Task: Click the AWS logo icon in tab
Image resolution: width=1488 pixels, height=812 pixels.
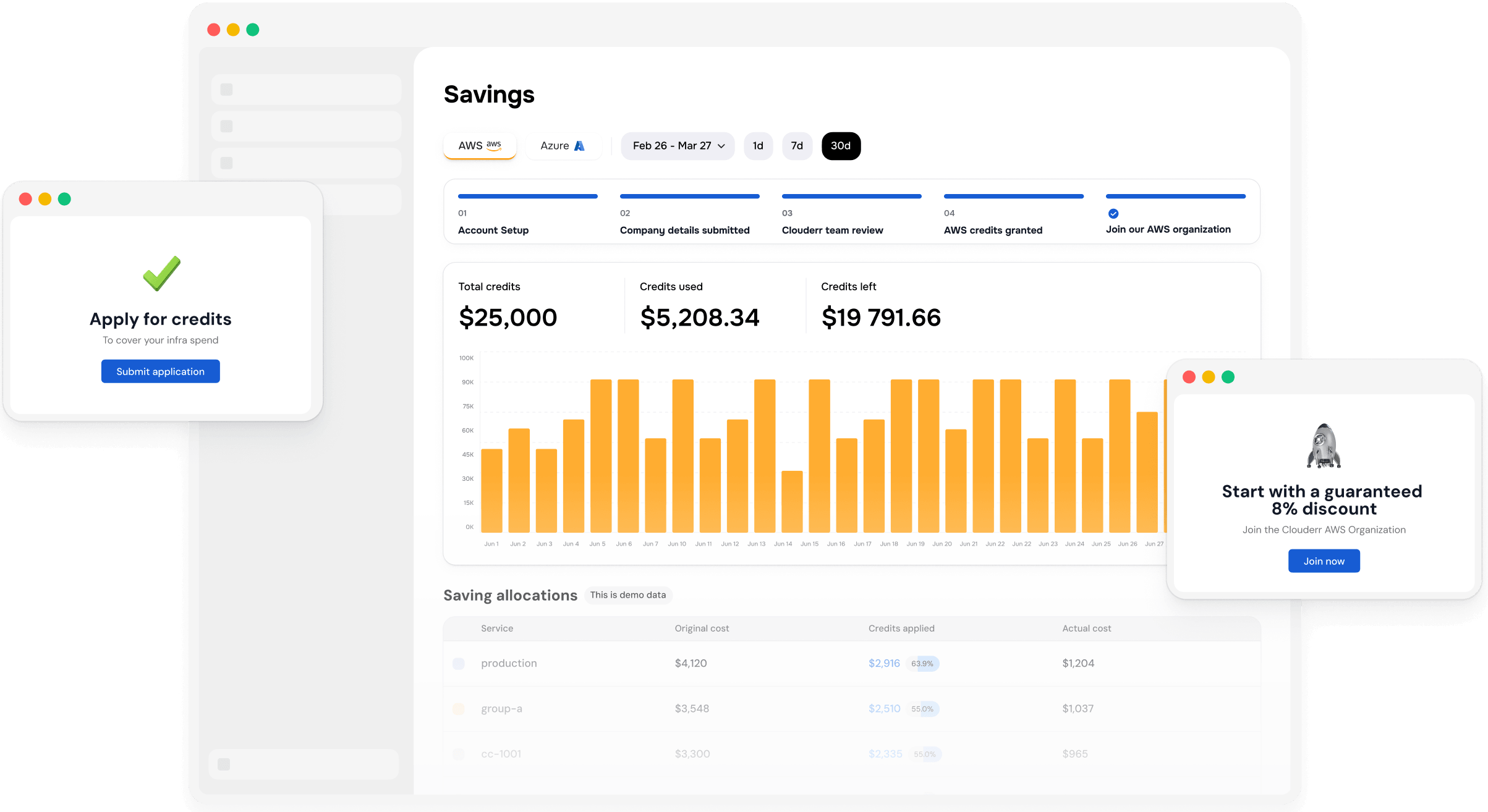Action: [x=494, y=146]
